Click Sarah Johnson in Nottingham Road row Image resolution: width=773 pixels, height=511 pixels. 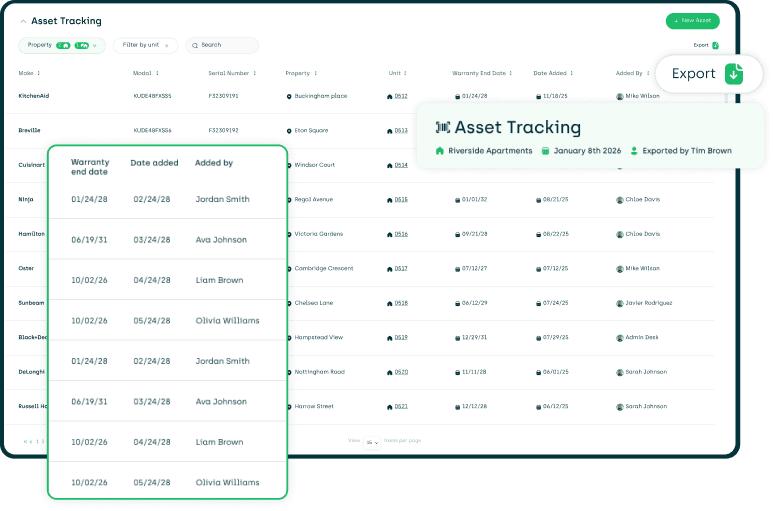[646, 372]
